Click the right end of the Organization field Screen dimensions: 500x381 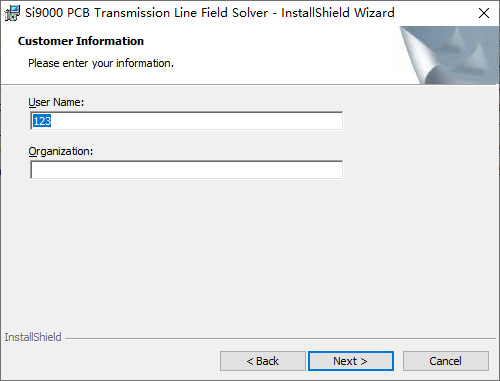coord(333,170)
